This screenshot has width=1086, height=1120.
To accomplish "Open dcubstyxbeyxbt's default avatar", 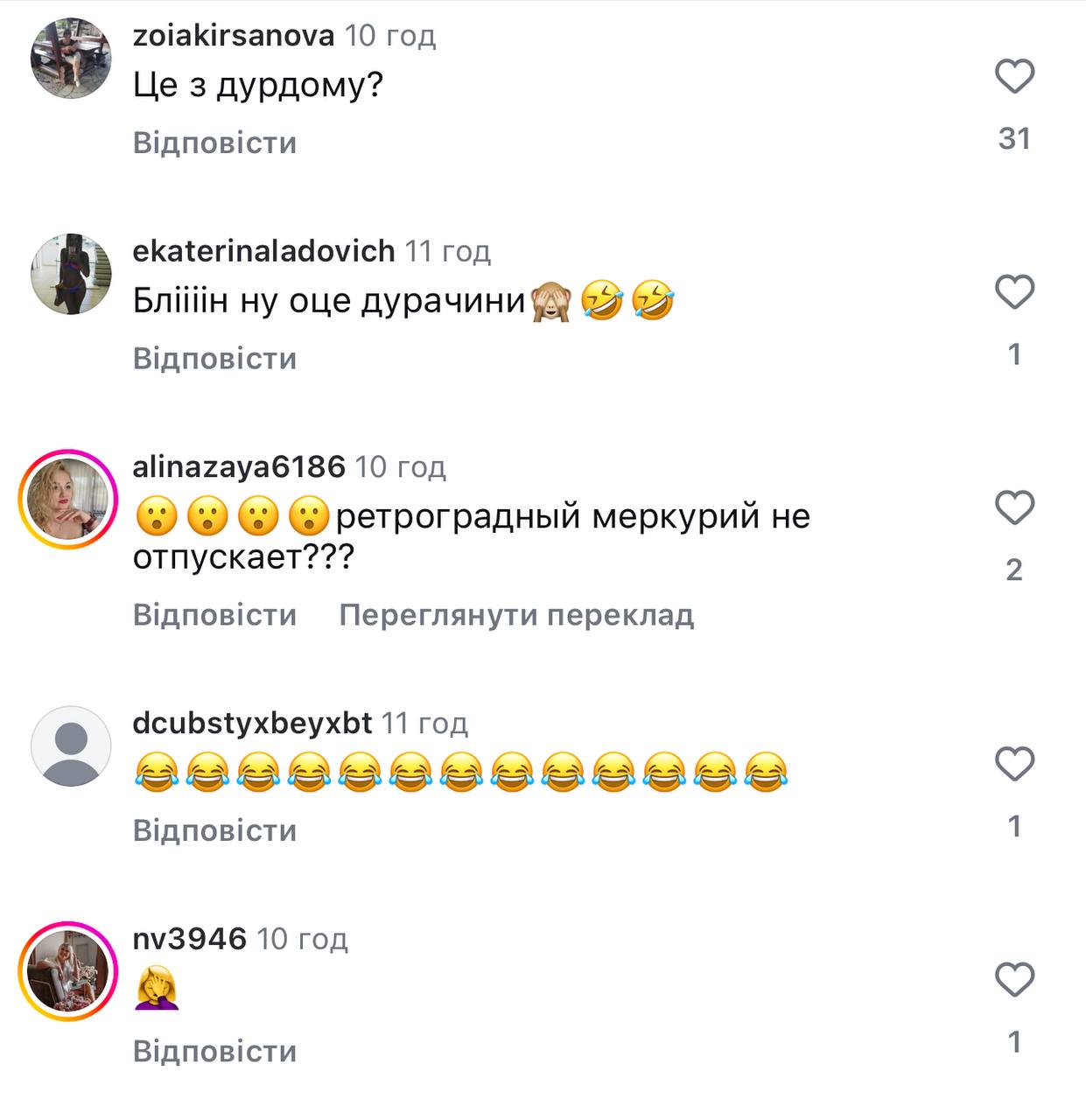I will pos(71,745).
